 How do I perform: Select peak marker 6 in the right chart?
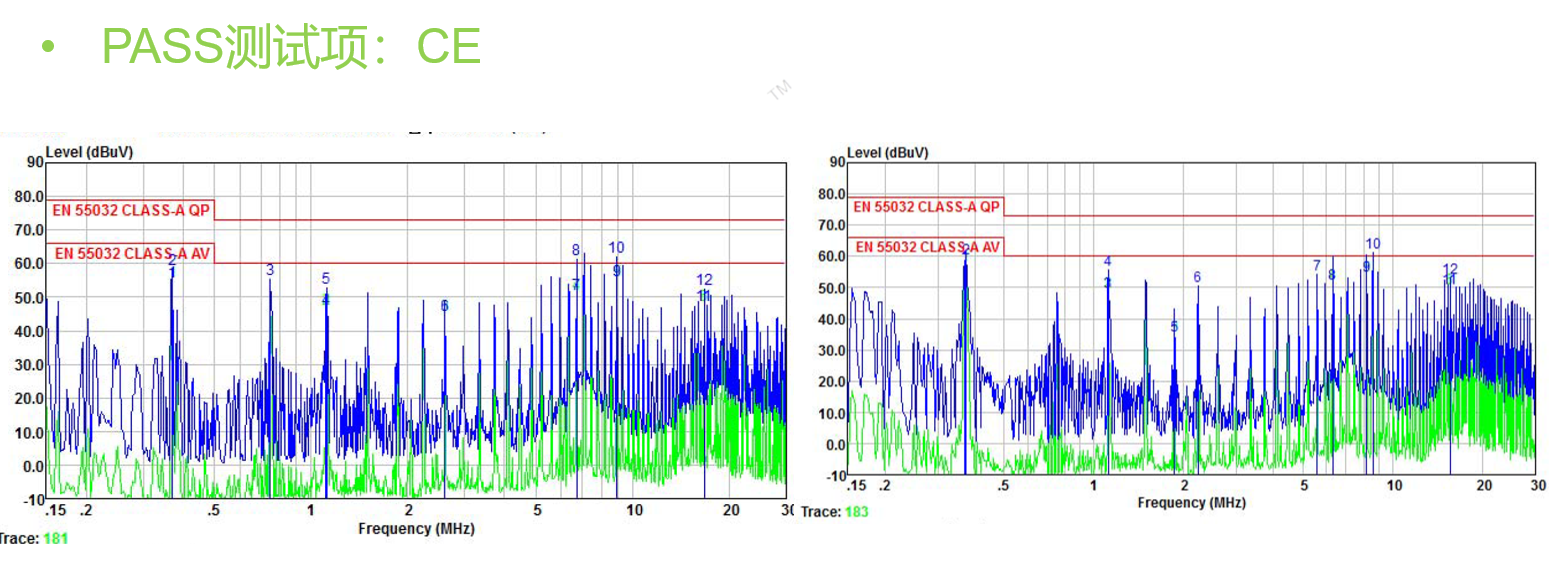coord(1197,277)
